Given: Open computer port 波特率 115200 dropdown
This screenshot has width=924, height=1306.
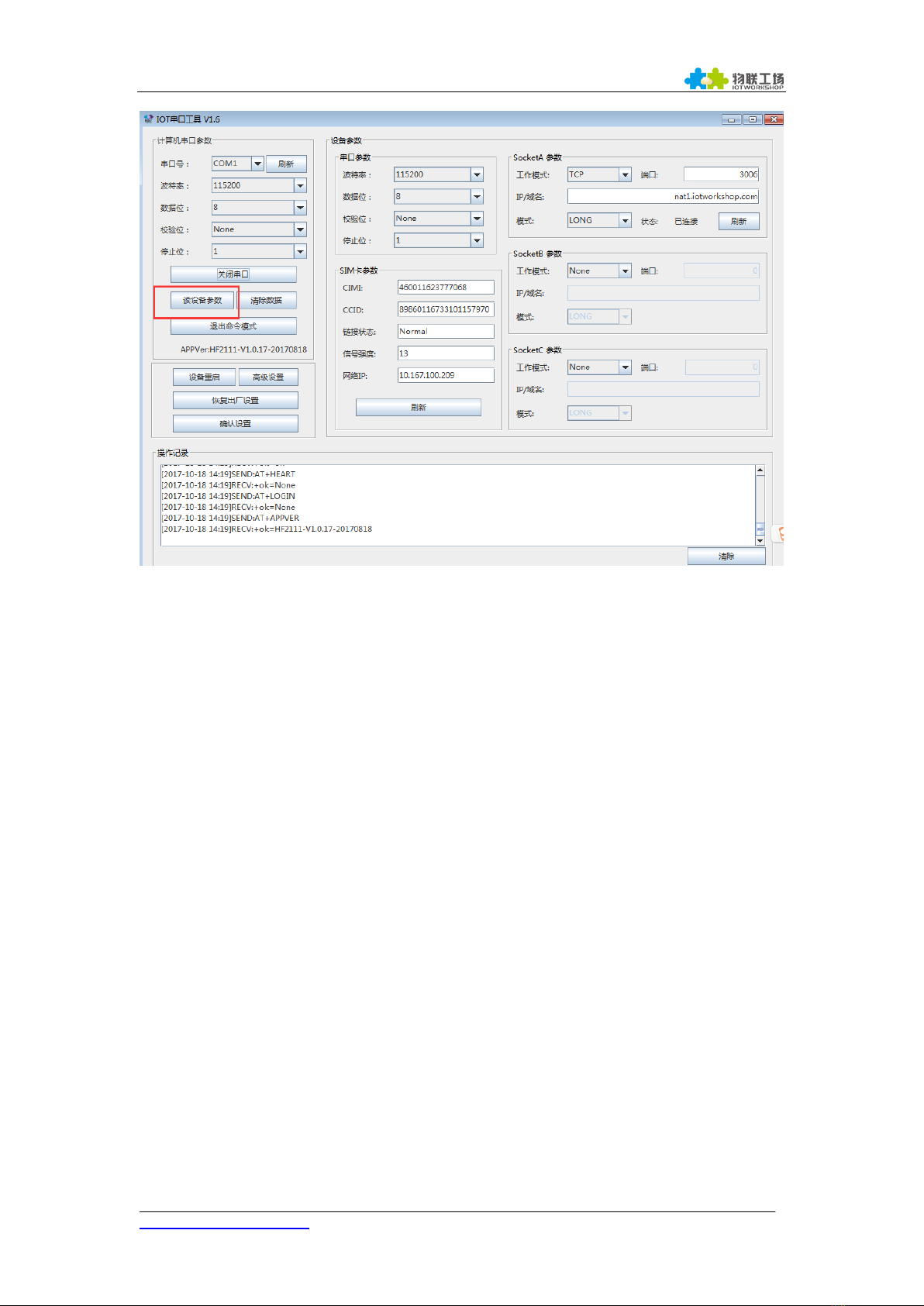Looking at the screenshot, I should pyautogui.click(x=300, y=185).
